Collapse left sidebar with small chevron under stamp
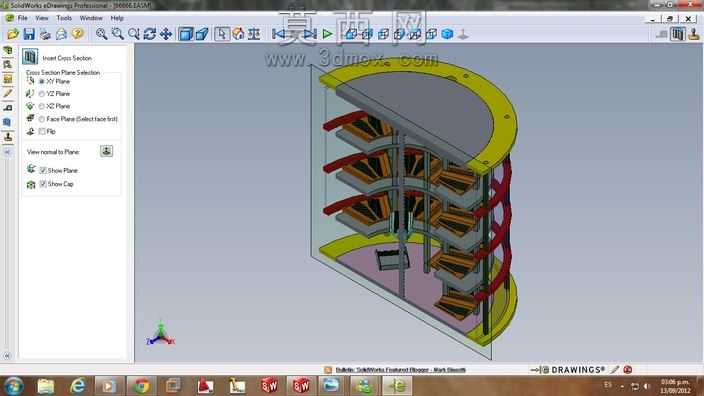 point(7,152)
